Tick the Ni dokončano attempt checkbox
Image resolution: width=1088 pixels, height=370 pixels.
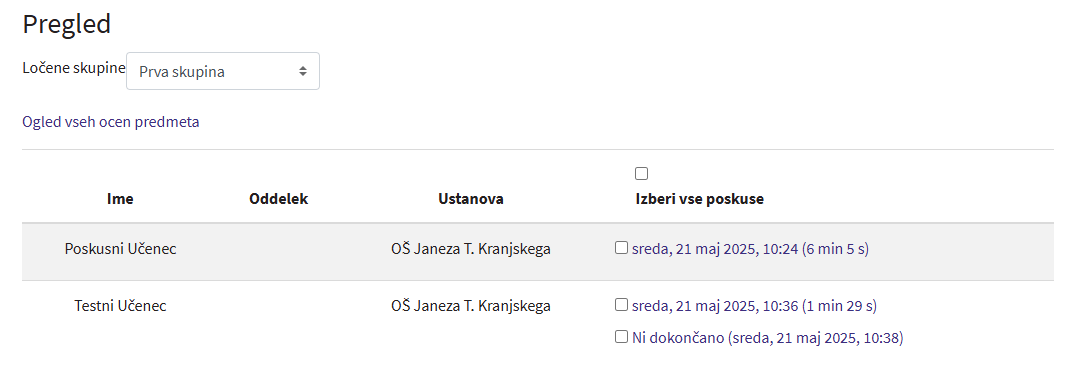(x=621, y=337)
